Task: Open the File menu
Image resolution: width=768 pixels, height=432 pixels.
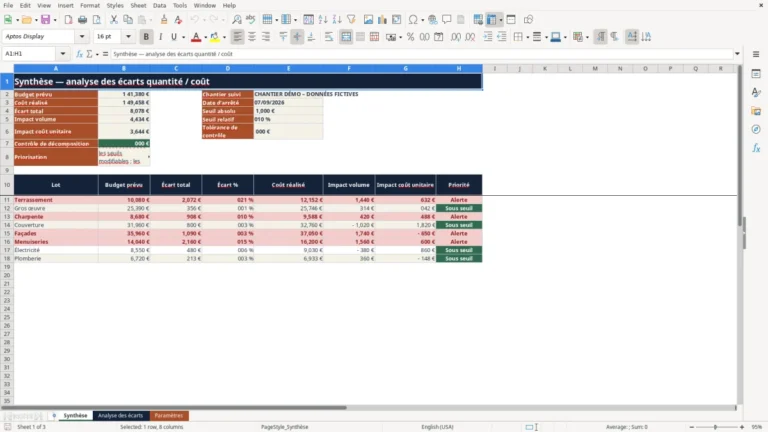Action: (x=8, y=5)
